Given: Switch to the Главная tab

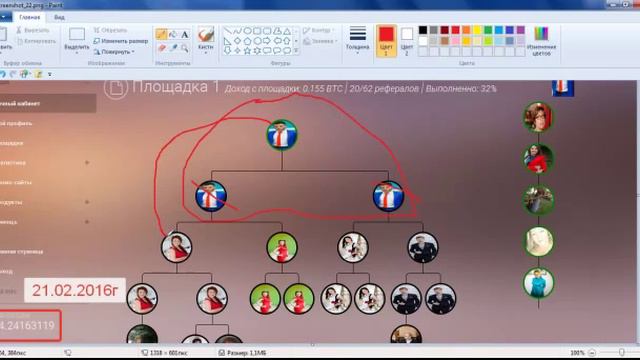Looking at the screenshot, I should click(30, 17).
